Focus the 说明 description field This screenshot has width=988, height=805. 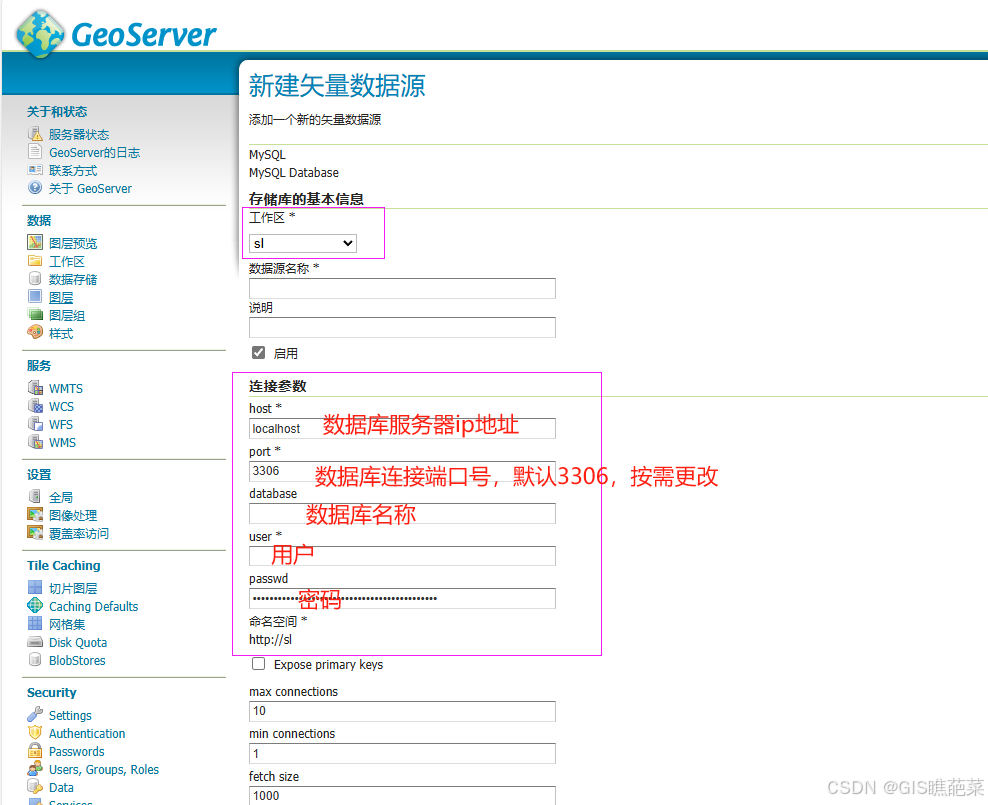click(402, 327)
